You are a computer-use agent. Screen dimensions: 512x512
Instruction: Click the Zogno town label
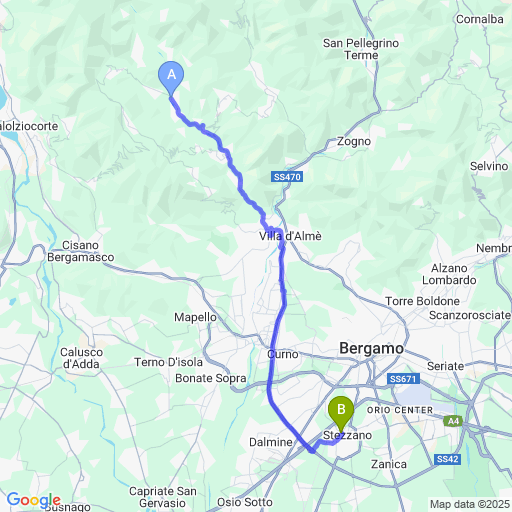click(354, 141)
